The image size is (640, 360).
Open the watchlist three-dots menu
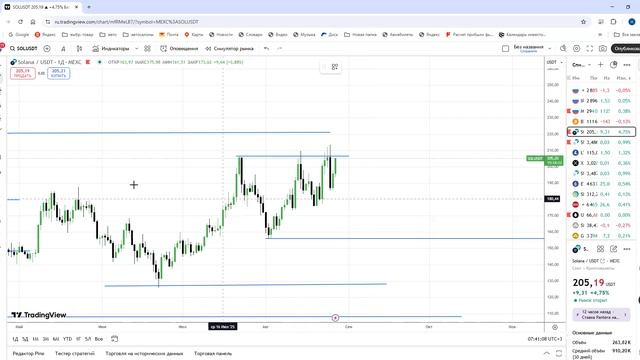coord(627,64)
